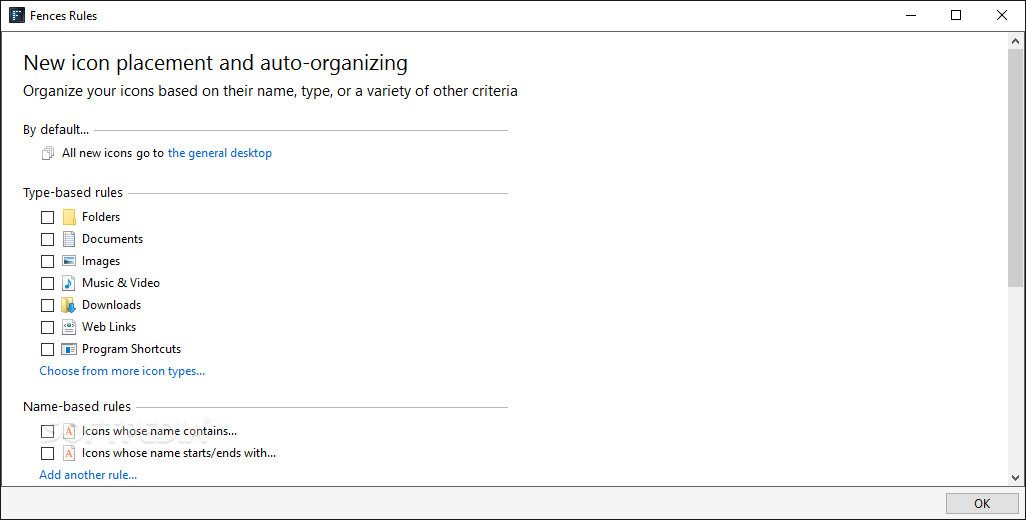Click the Documents page icon
Image resolution: width=1026 pixels, height=520 pixels.
[x=69, y=239]
